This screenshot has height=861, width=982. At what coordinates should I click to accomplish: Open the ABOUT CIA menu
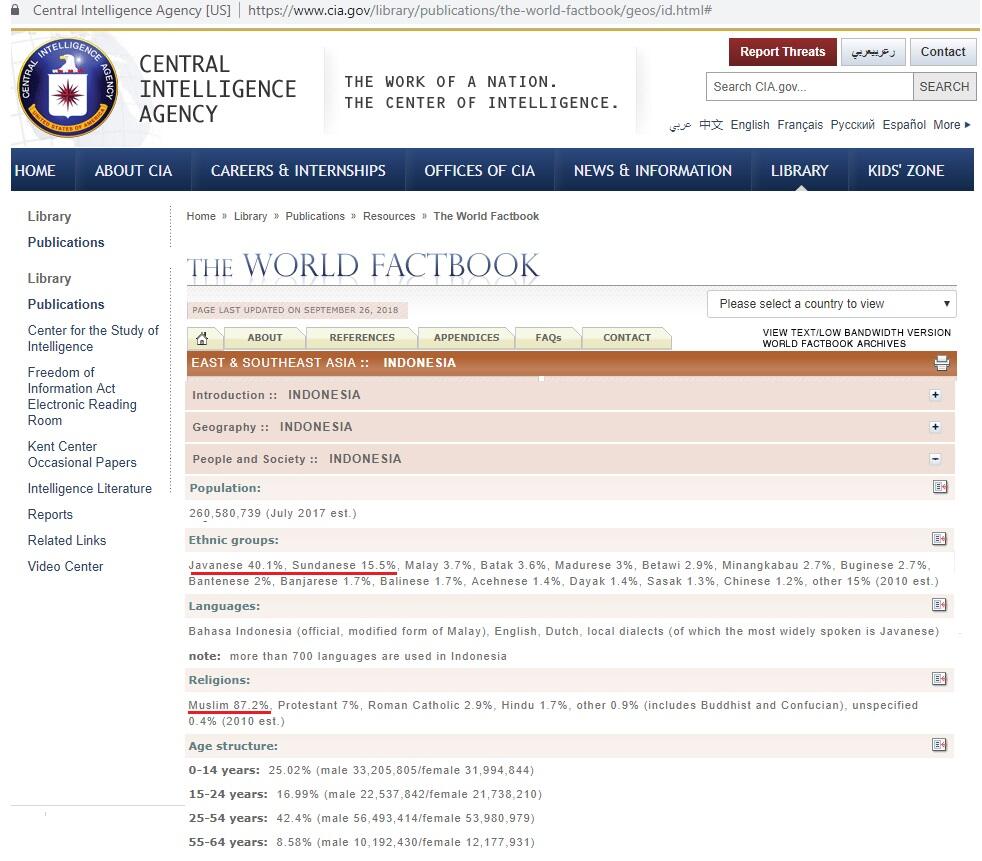(133, 170)
